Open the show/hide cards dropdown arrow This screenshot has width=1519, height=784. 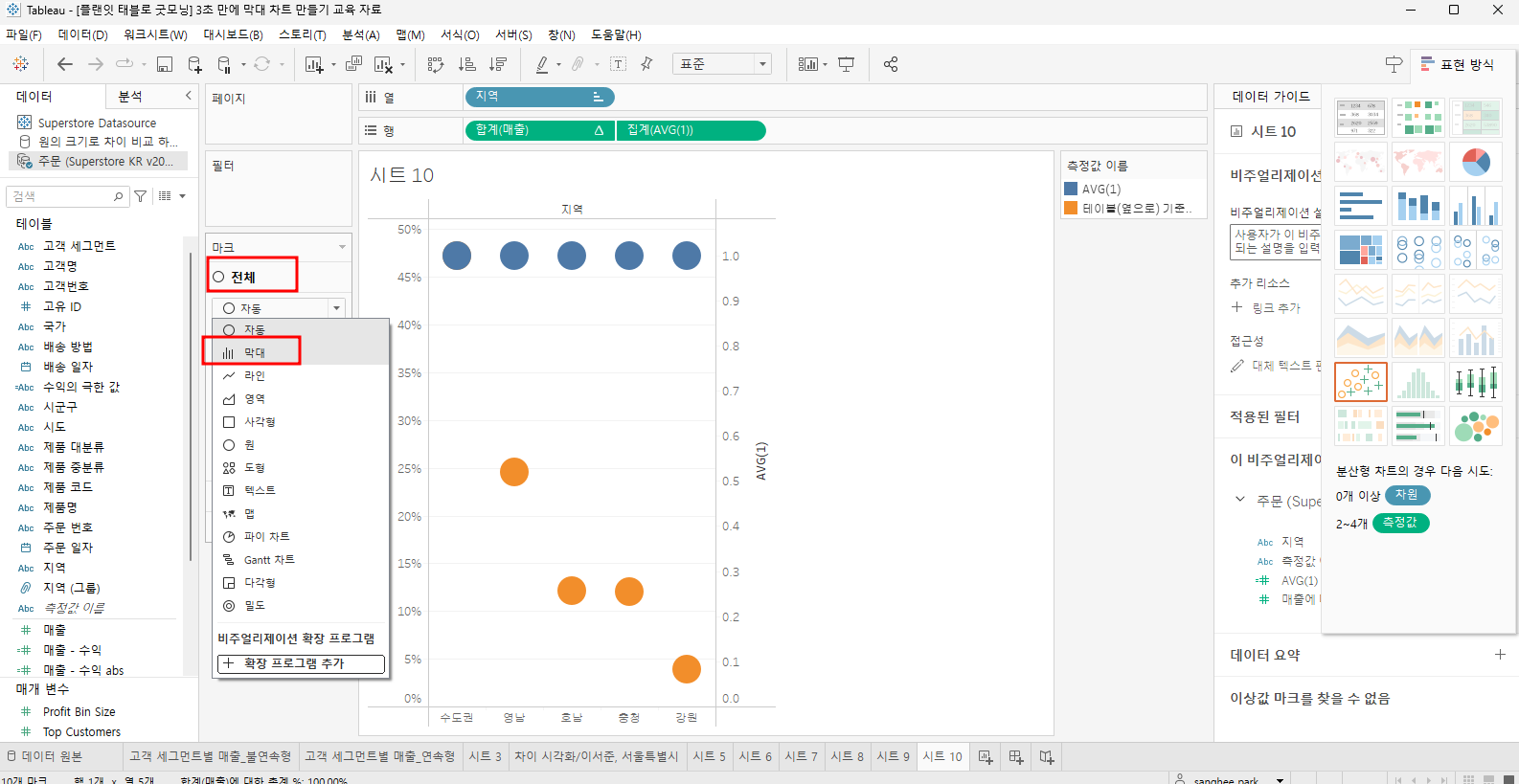point(825,65)
